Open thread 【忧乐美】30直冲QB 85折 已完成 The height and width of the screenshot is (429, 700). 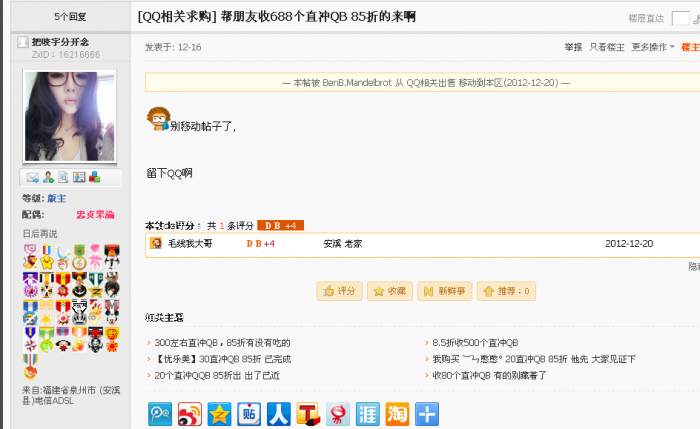pyautogui.click(x=222, y=359)
